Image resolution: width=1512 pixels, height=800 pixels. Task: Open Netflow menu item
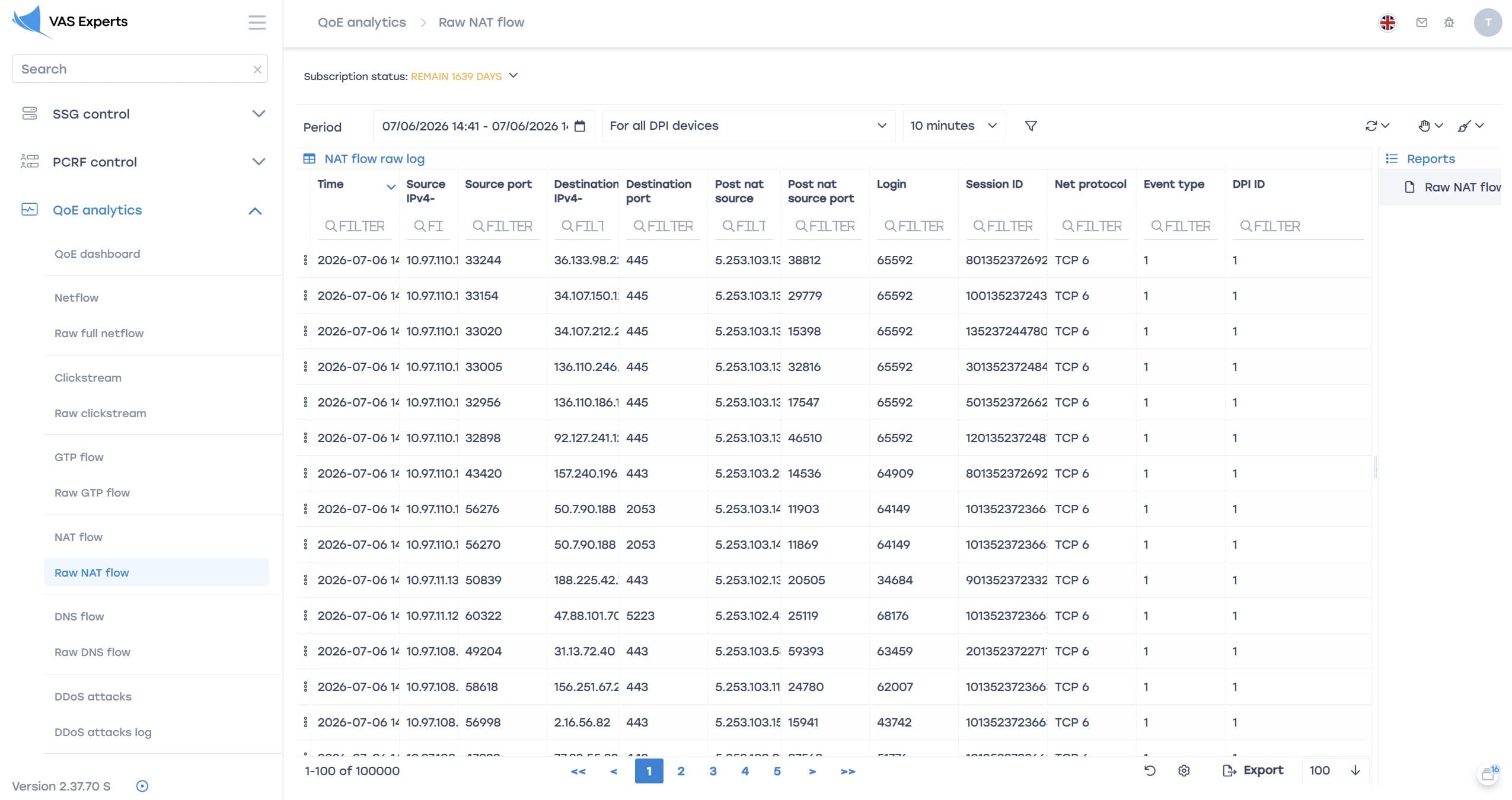[76, 297]
